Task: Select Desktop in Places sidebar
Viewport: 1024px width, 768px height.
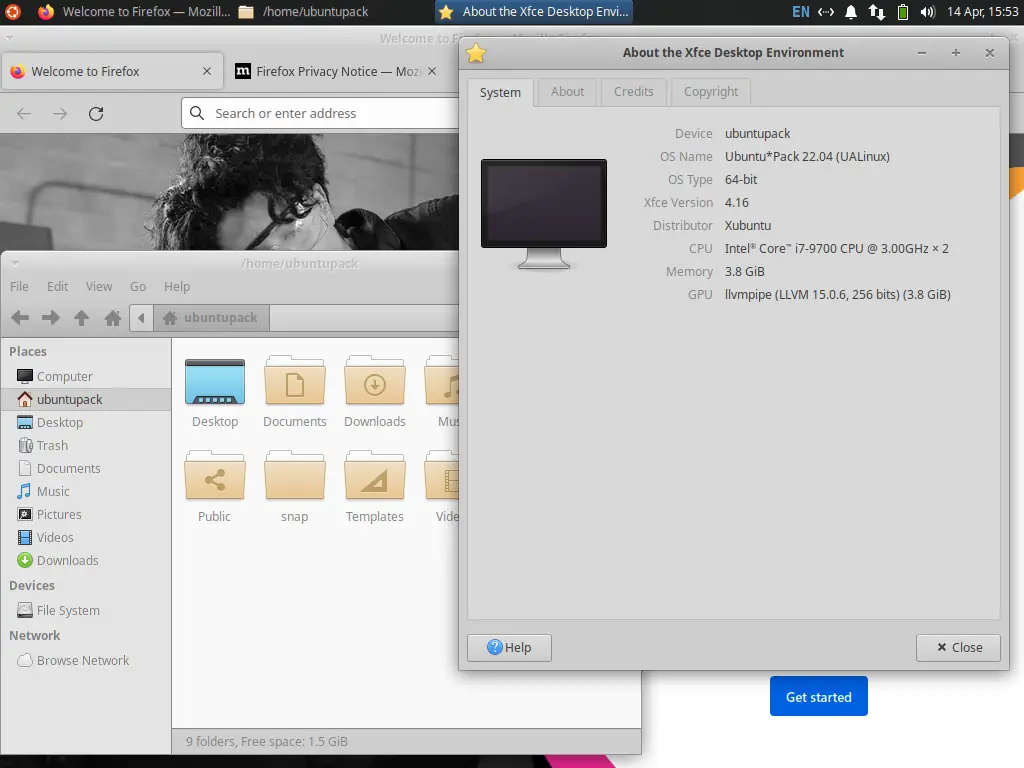Action: [86, 423]
